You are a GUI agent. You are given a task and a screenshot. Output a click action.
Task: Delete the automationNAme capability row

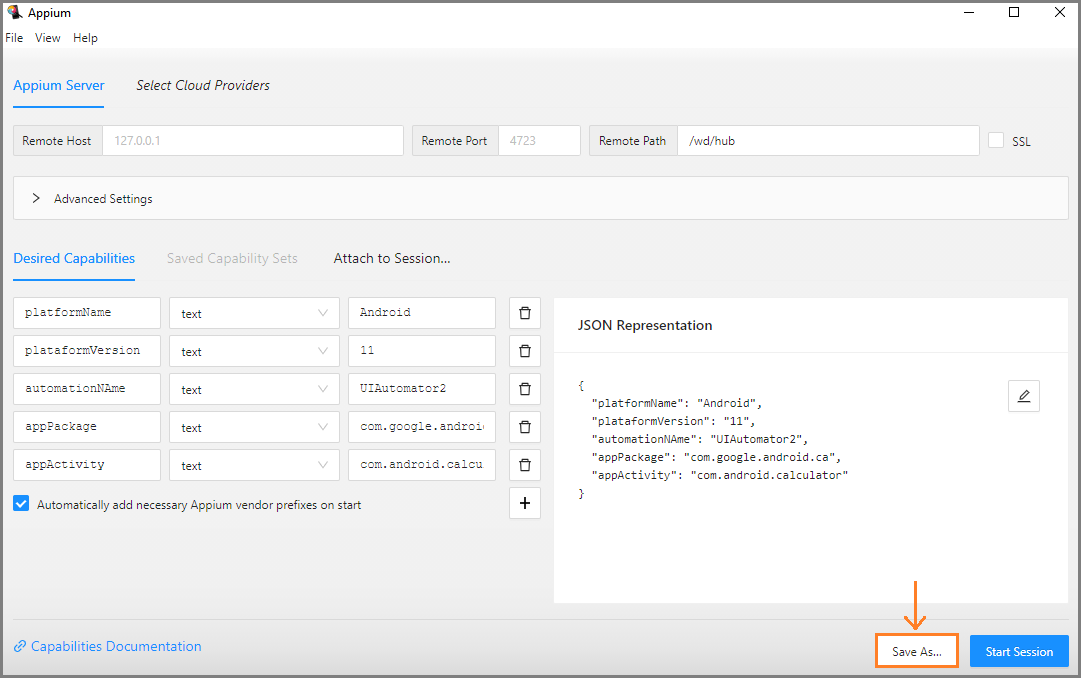(524, 389)
